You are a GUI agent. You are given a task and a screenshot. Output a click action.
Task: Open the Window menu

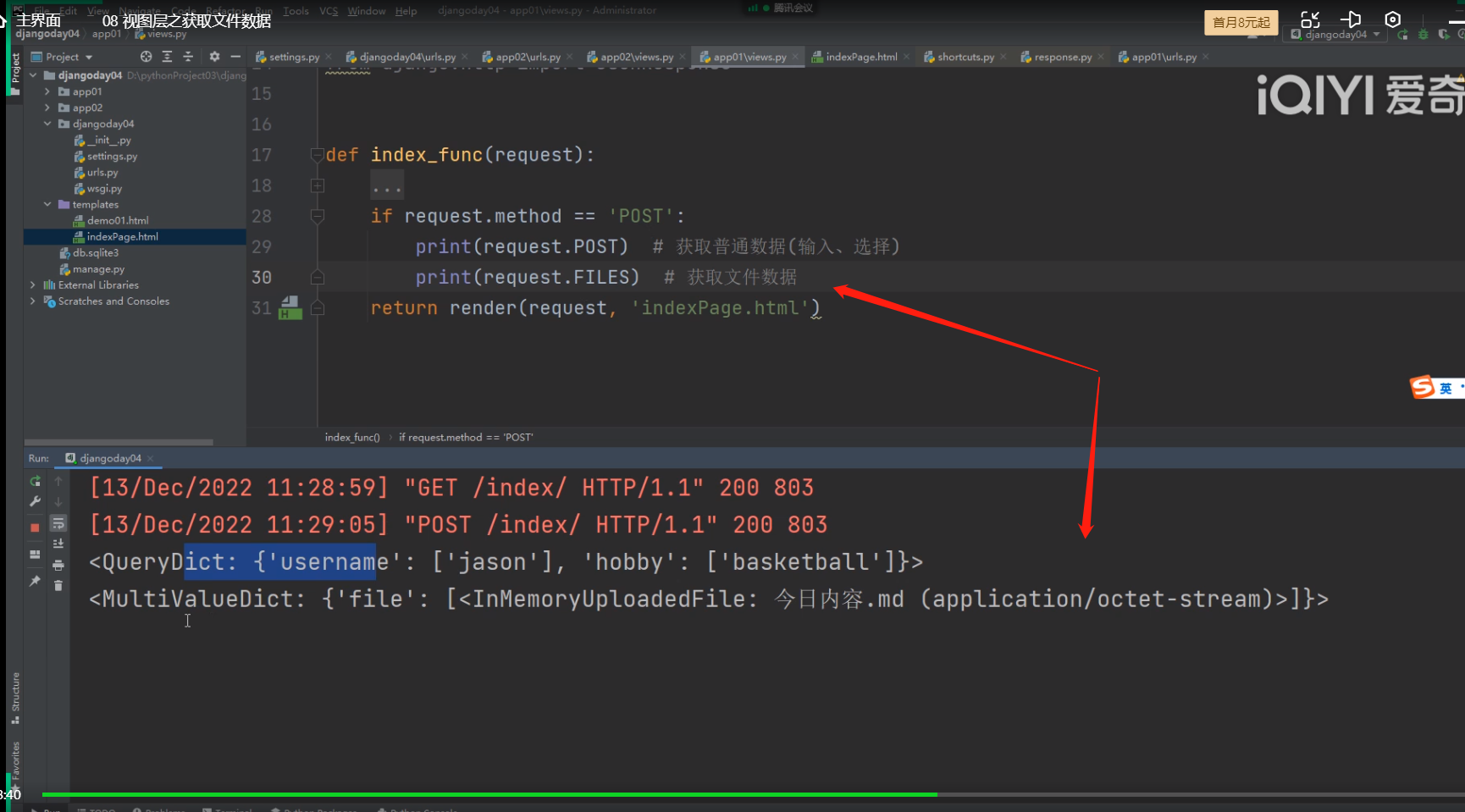point(367,11)
